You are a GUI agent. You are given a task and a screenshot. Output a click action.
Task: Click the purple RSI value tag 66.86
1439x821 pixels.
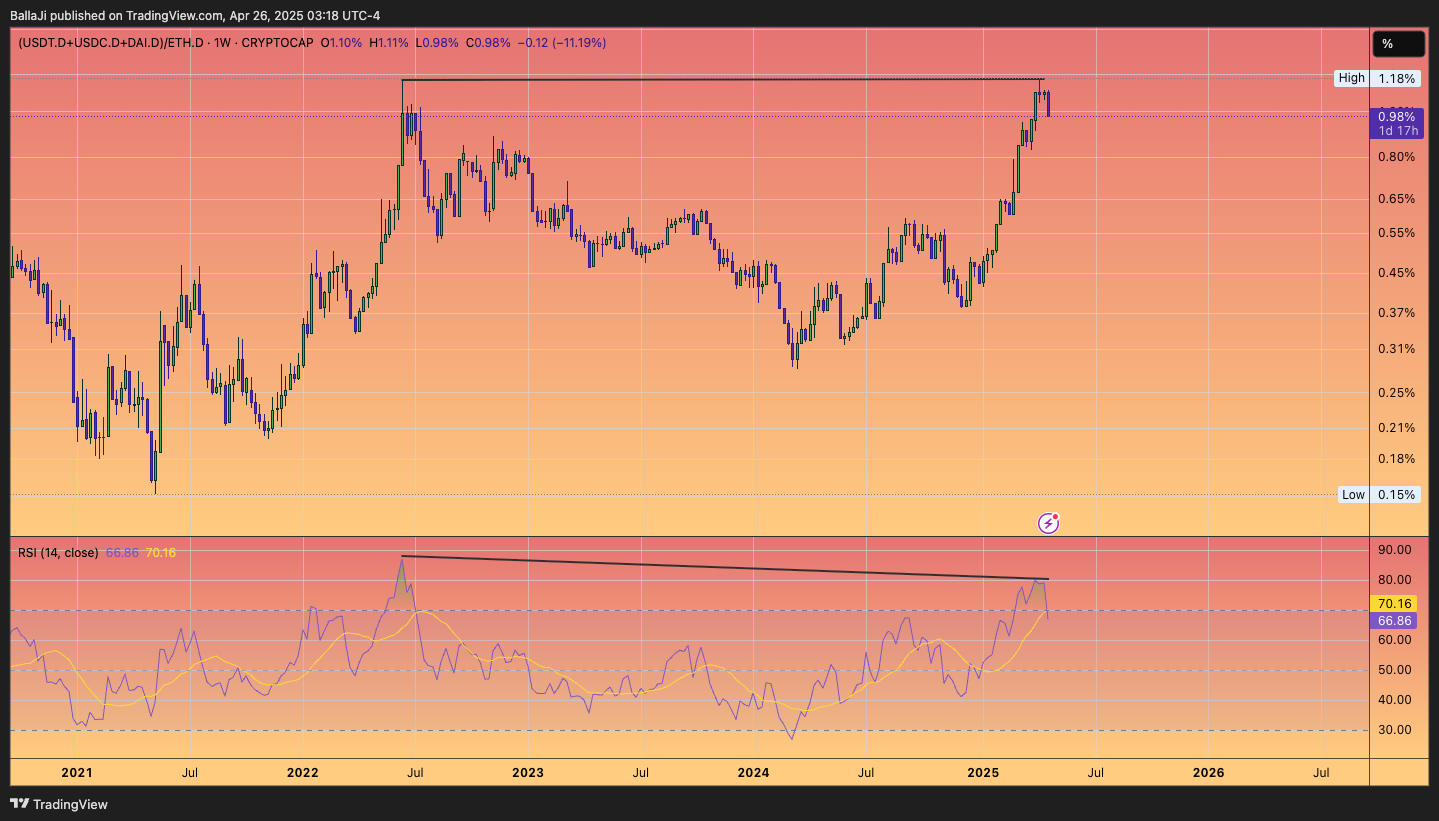pyautogui.click(x=1394, y=620)
